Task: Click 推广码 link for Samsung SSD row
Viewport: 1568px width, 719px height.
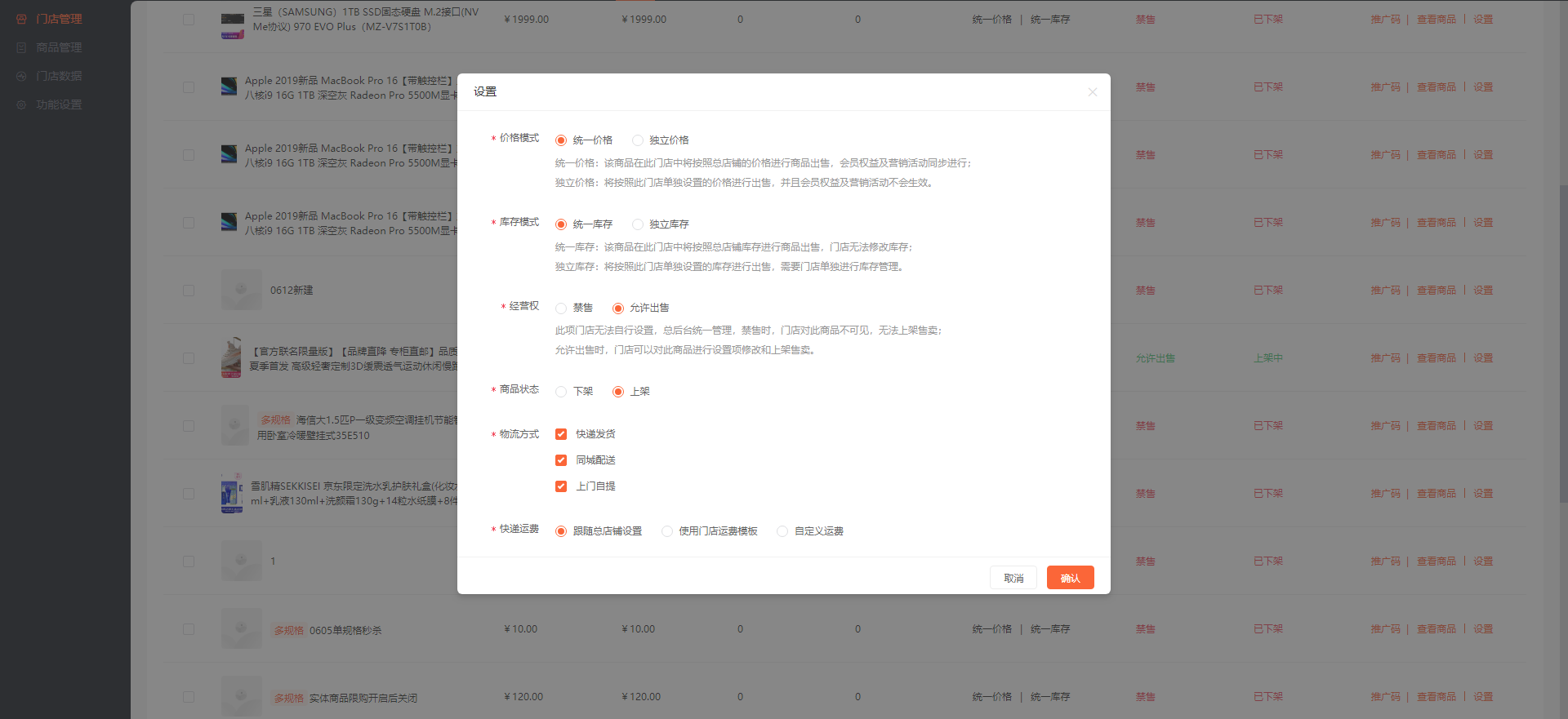Action: (1385, 20)
